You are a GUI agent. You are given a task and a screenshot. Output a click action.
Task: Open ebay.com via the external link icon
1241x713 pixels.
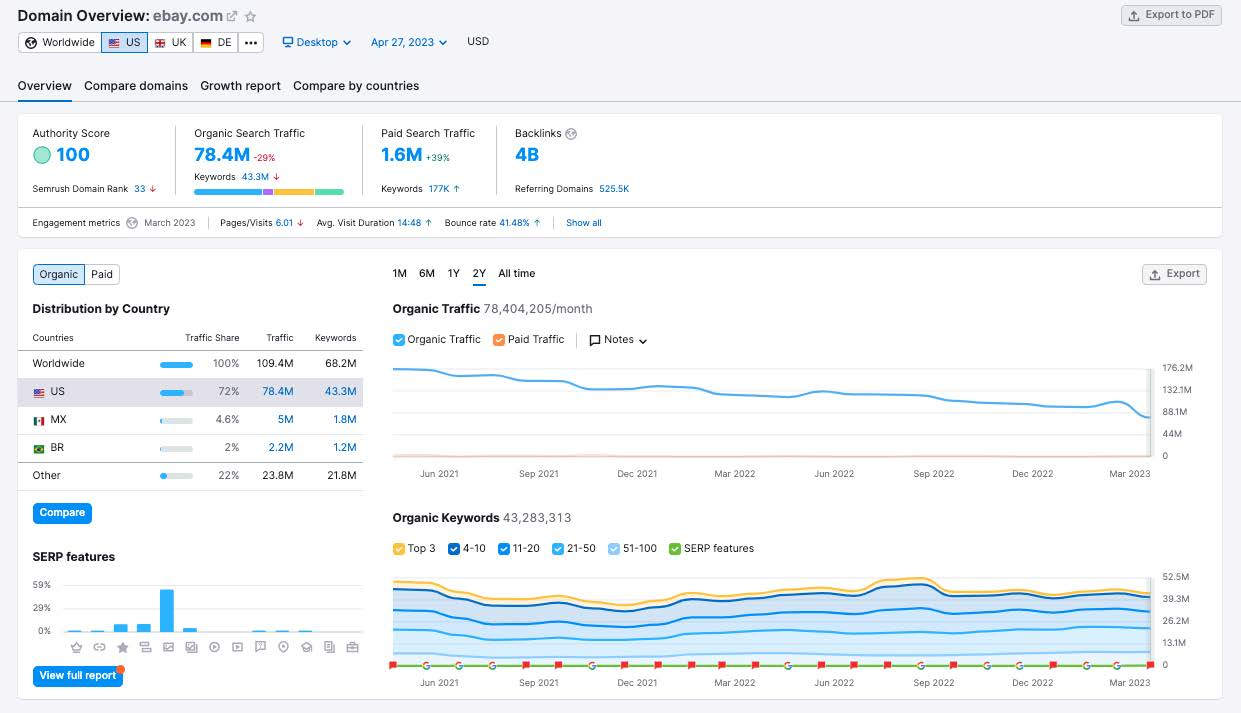(x=233, y=17)
